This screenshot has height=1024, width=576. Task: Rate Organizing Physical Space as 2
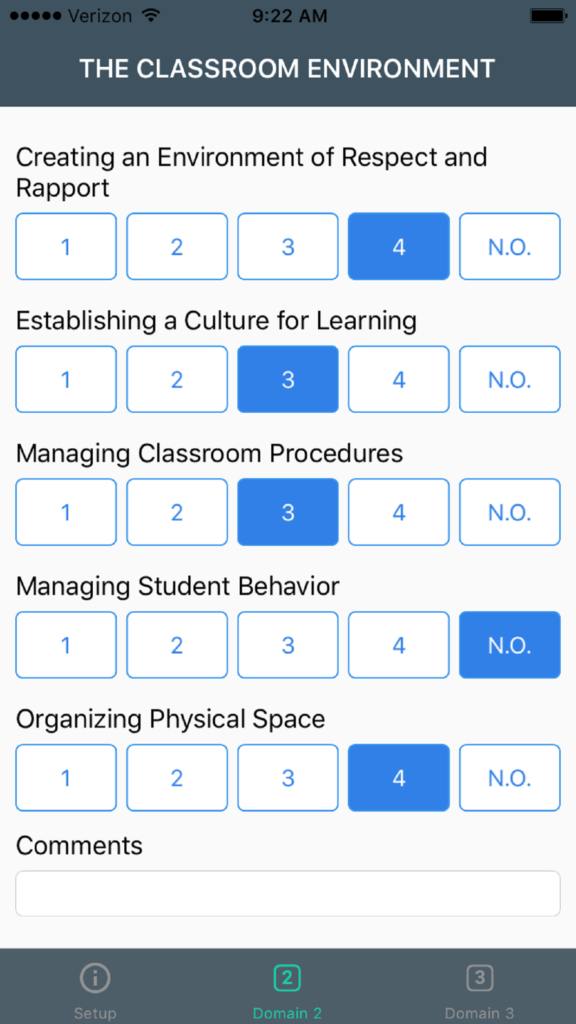tap(177, 778)
